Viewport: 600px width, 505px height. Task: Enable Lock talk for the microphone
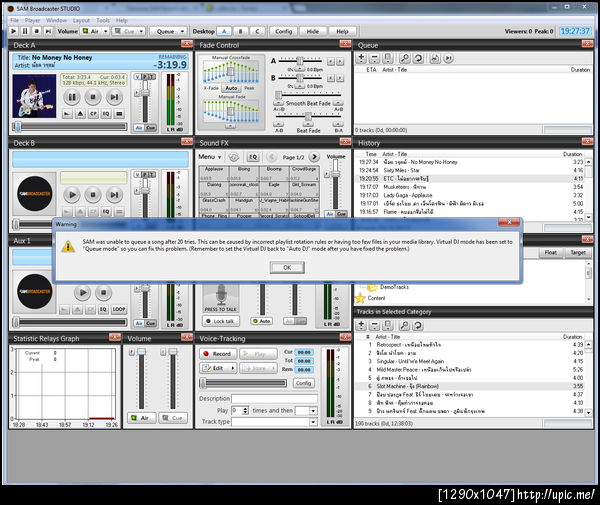(x=221, y=321)
